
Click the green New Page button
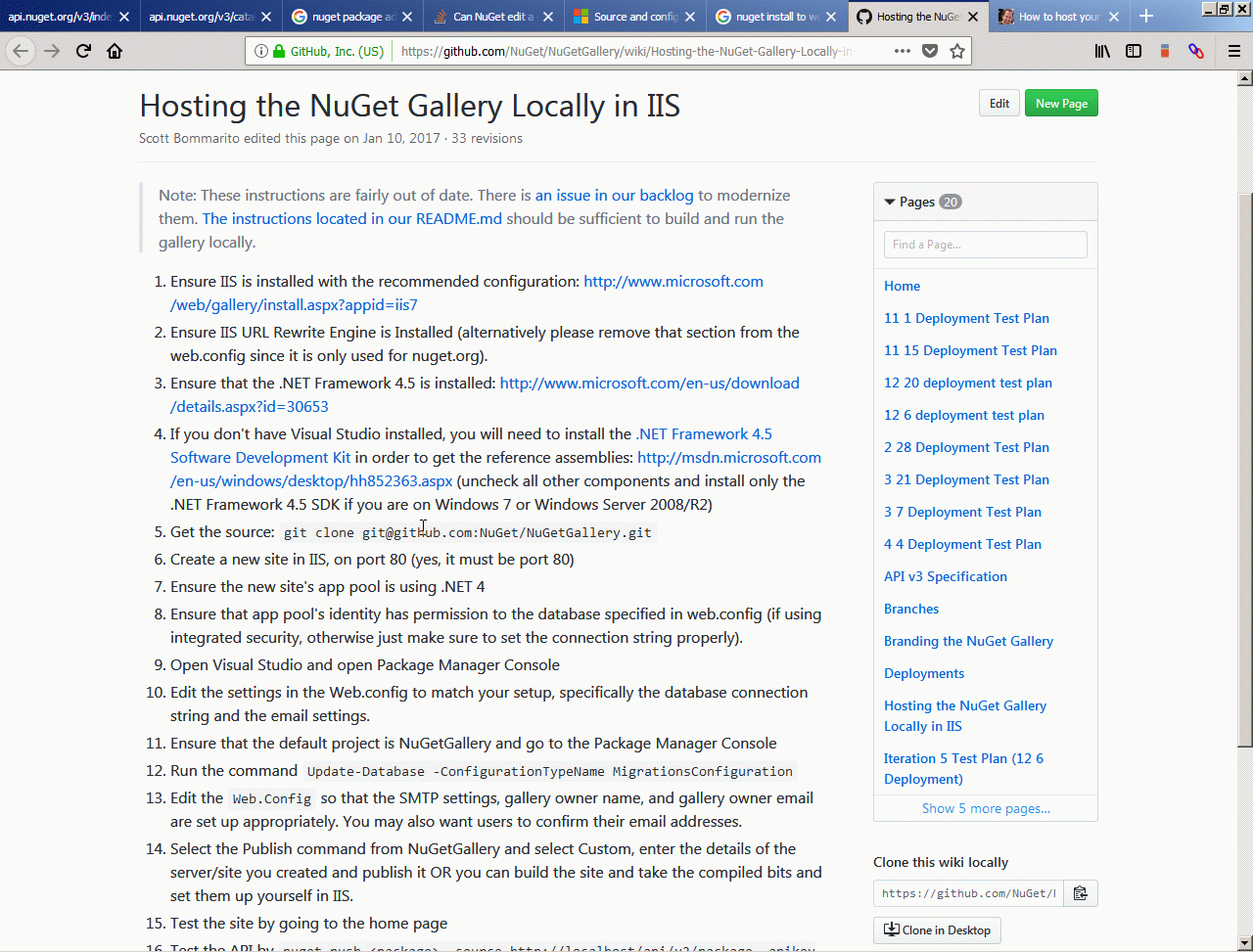(1061, 103)
